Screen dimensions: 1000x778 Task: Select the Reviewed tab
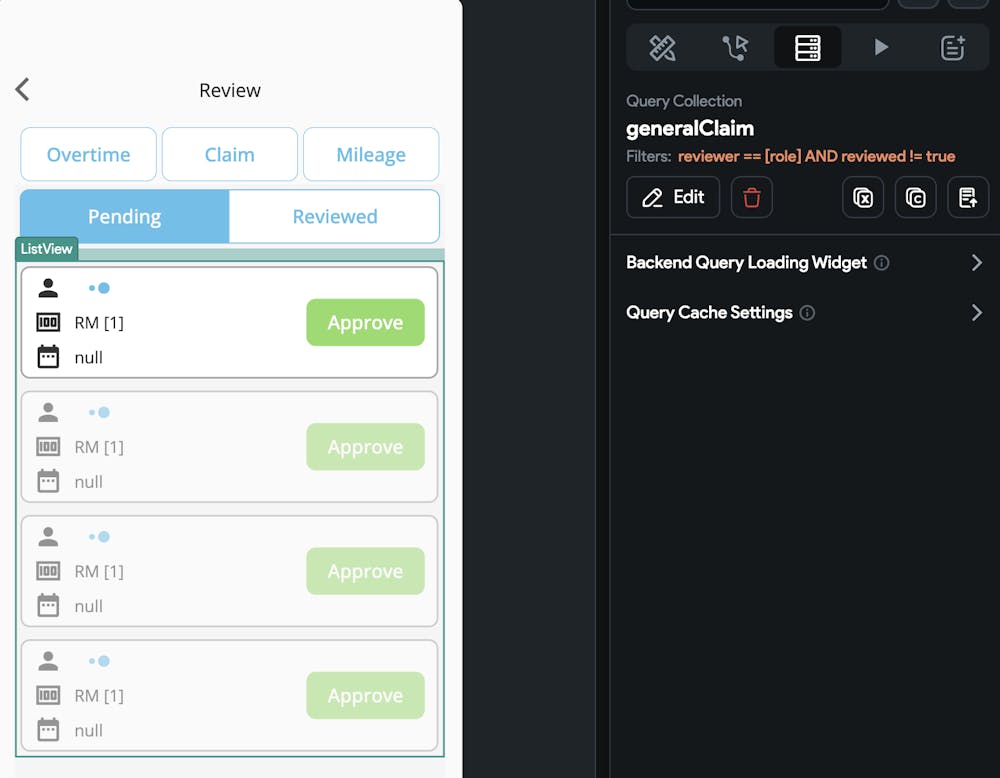pos(335,216)
